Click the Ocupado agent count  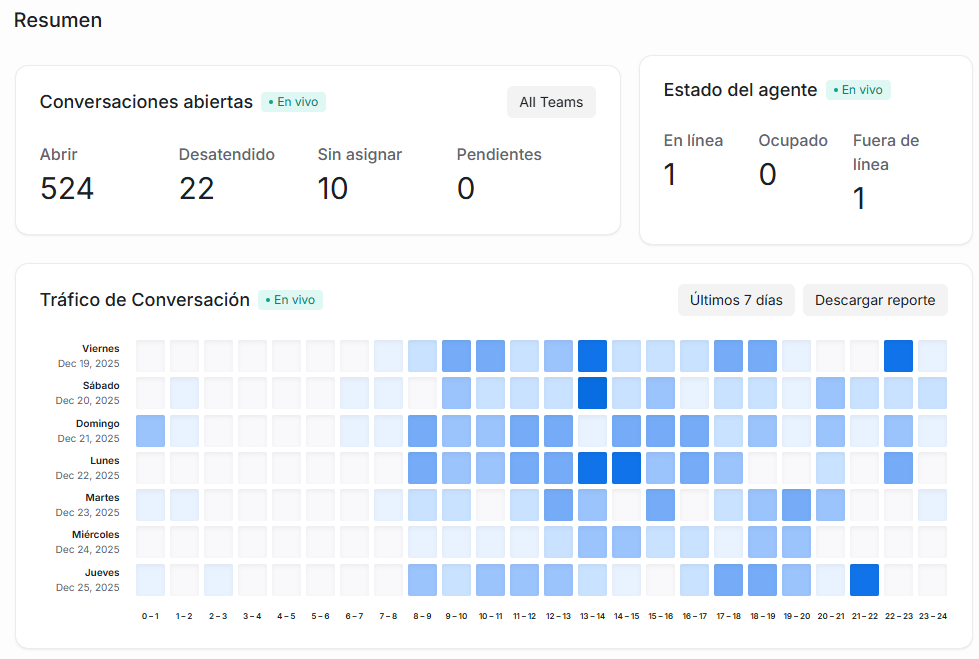(x=767, y=174)
